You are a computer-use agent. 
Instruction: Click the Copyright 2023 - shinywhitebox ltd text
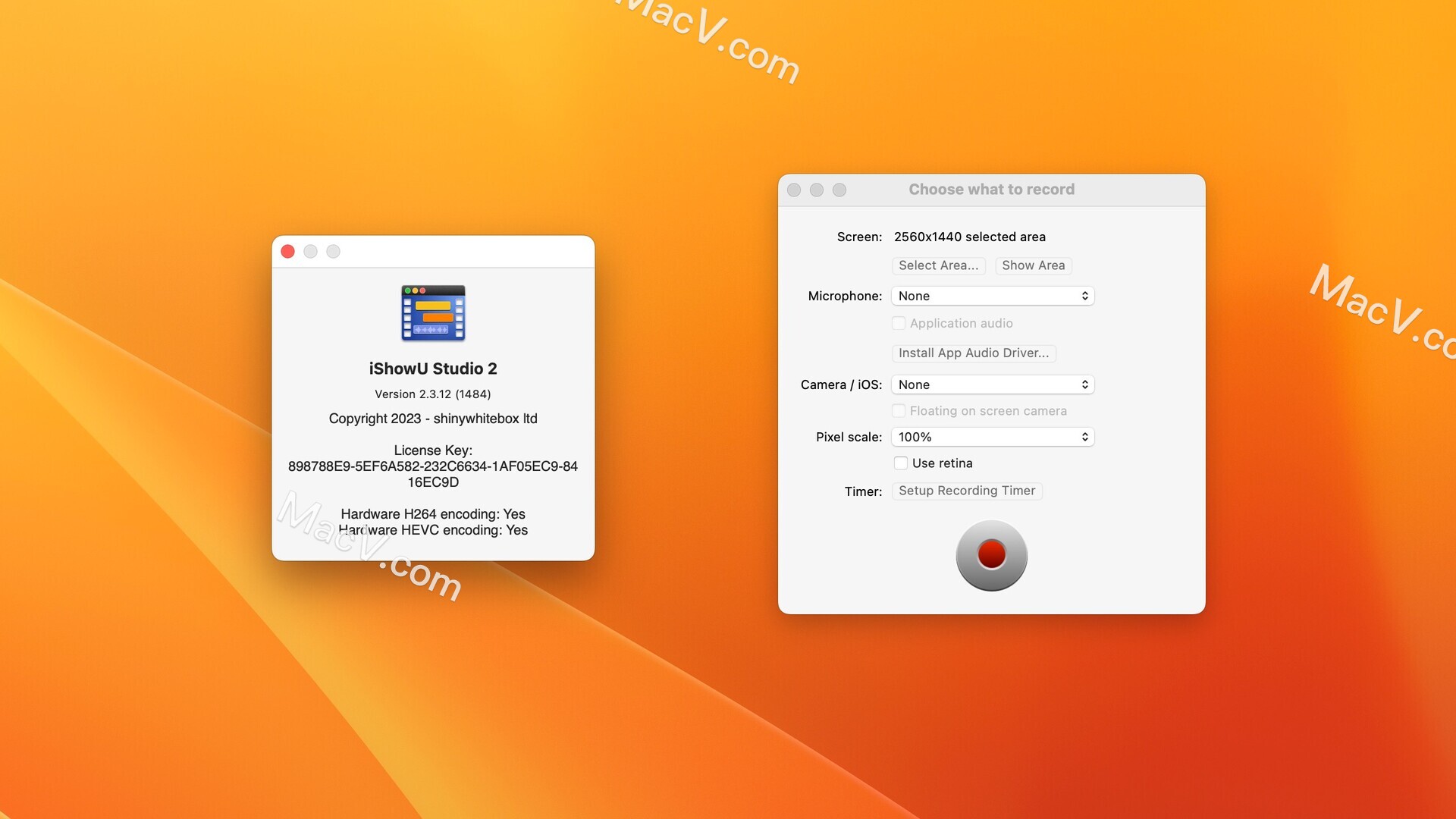433,419
